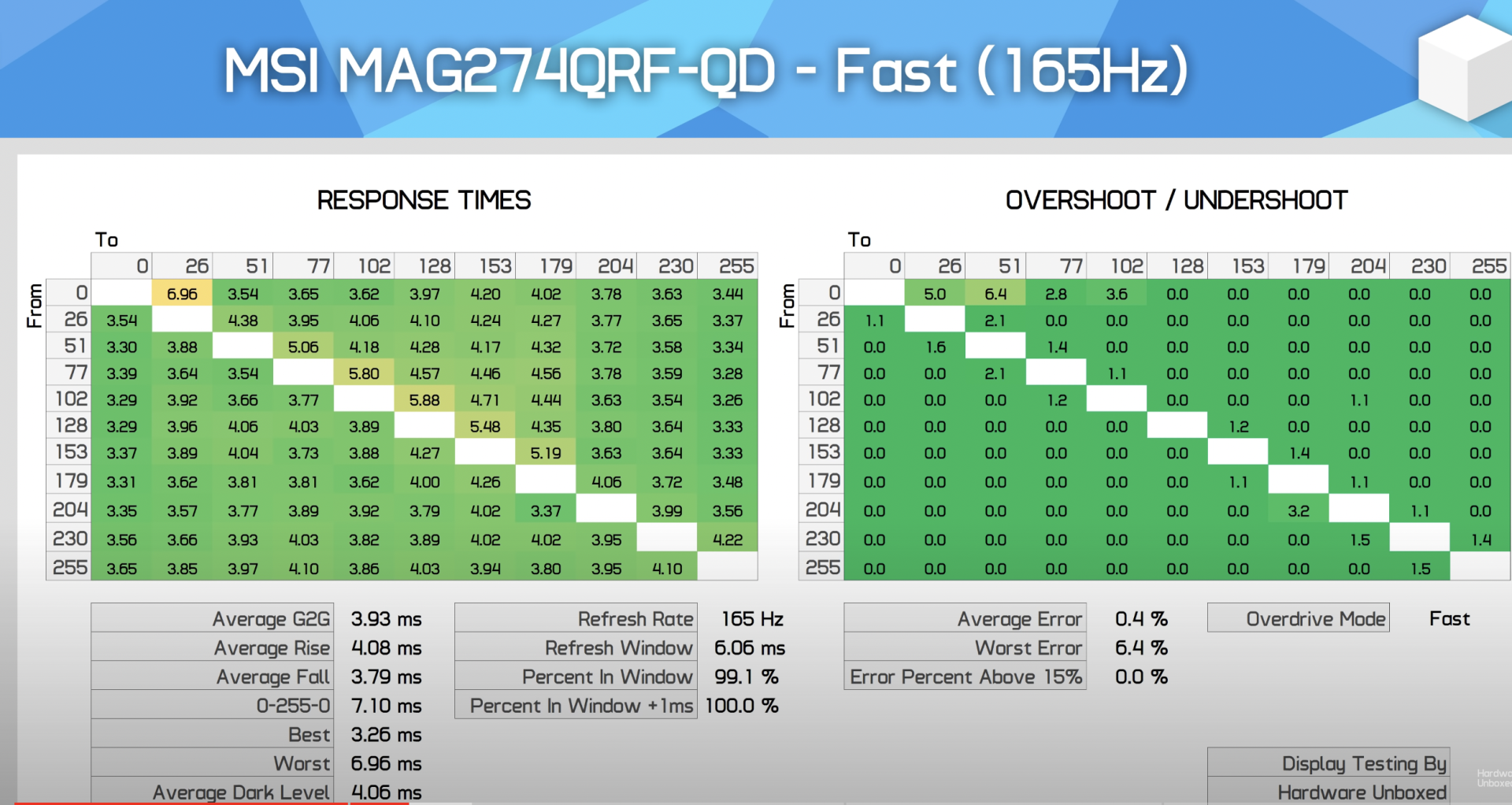1512x805 pixels.
Task: Click the 3.2 overshoot cell
Action: [1299, 510]
